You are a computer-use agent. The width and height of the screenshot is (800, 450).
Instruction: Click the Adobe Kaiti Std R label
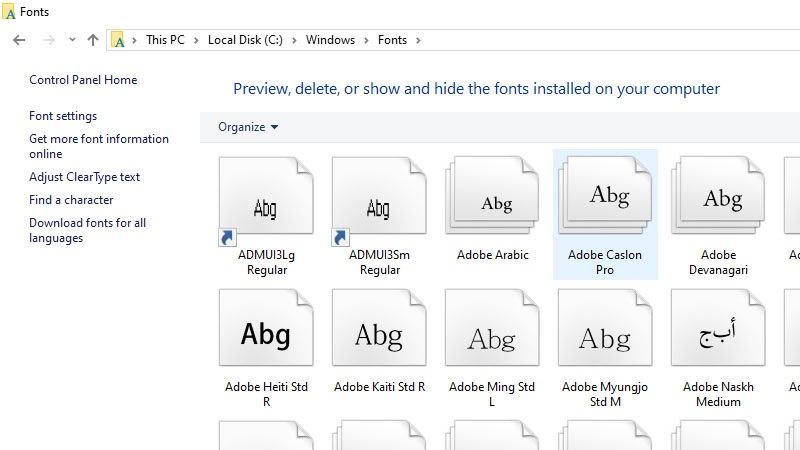coord(380,387)
